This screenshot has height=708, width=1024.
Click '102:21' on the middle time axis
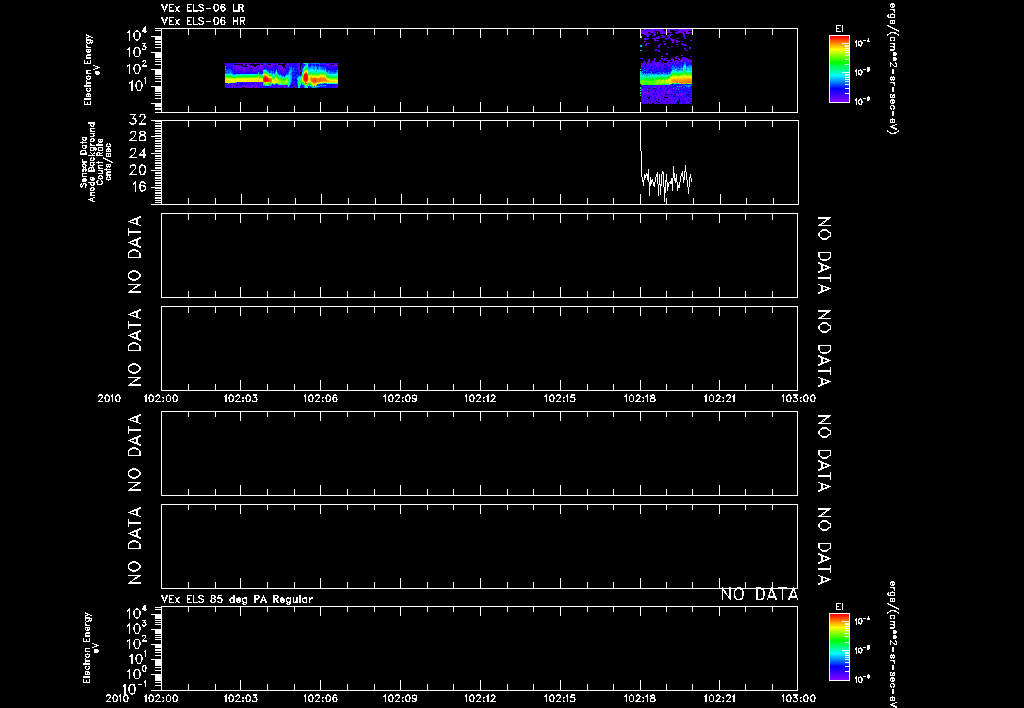(x=719, y=398)
